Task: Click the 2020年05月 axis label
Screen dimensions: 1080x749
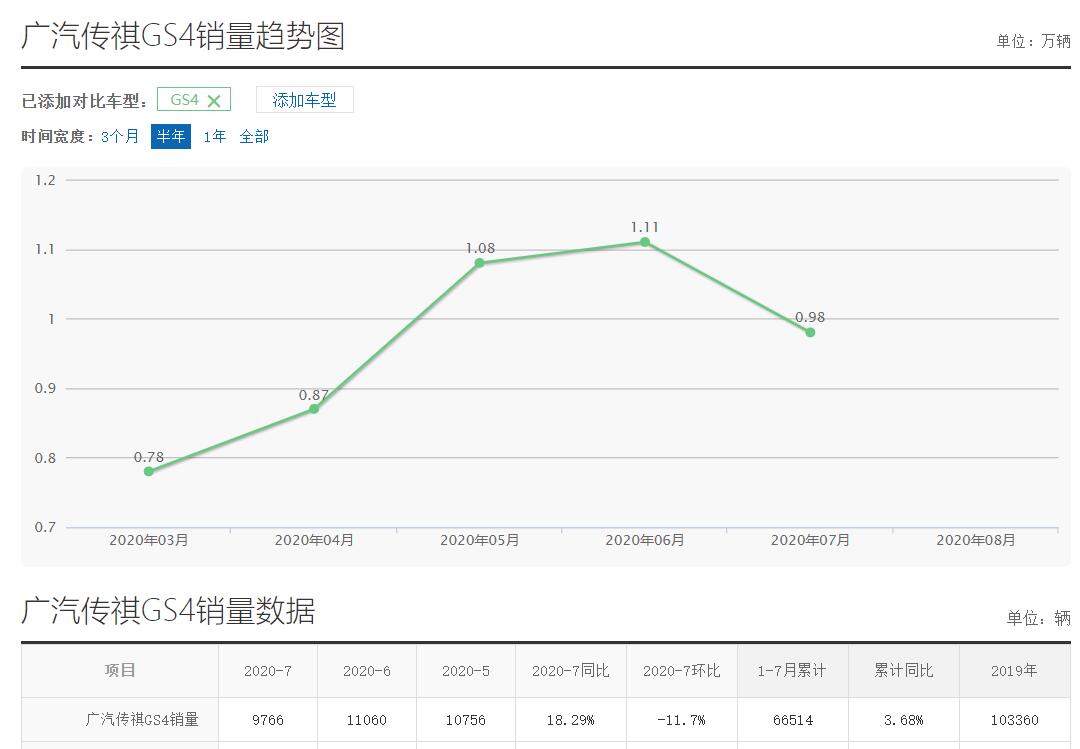Action: click(x=479, y=540)
